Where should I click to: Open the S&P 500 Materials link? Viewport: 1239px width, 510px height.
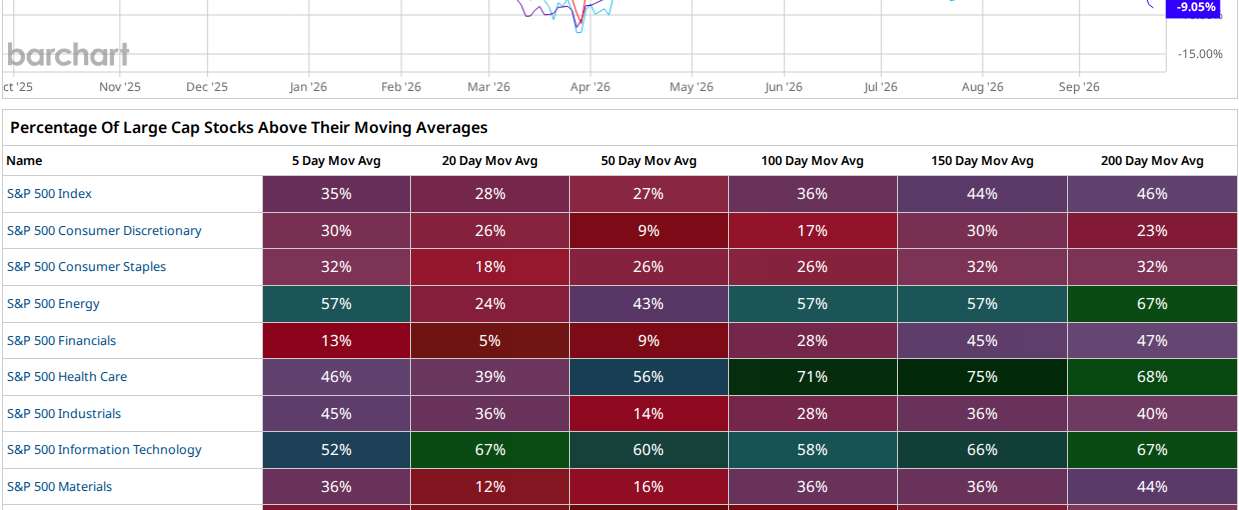[59, 487]
